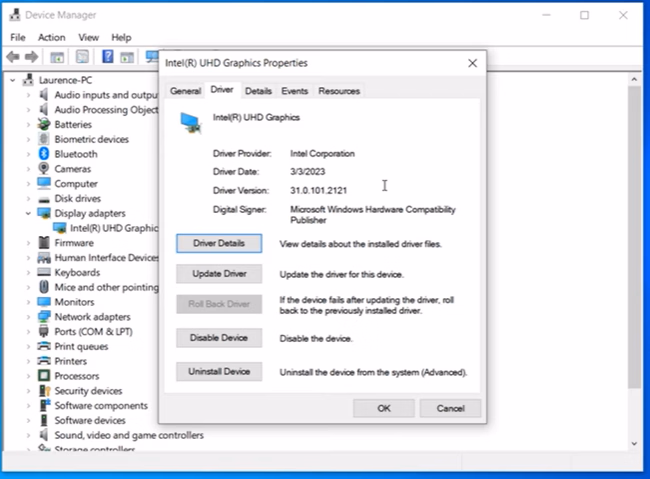Open the Help menu
Image resolution: width=650 pixels, height=479 pixels.
(x=121, y=37)
